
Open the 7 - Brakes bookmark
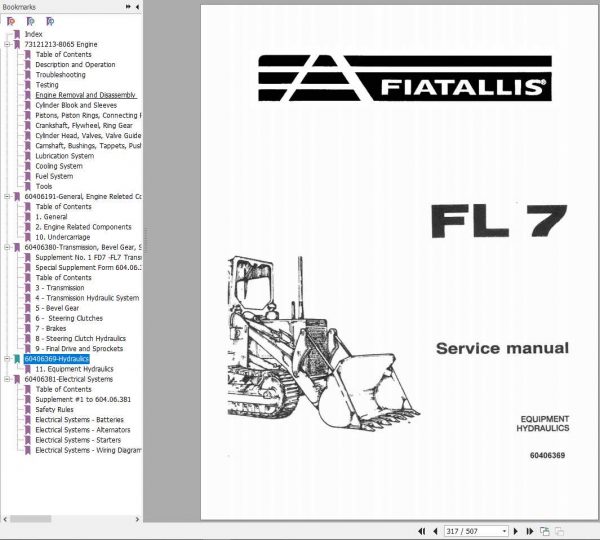[51, 328]
